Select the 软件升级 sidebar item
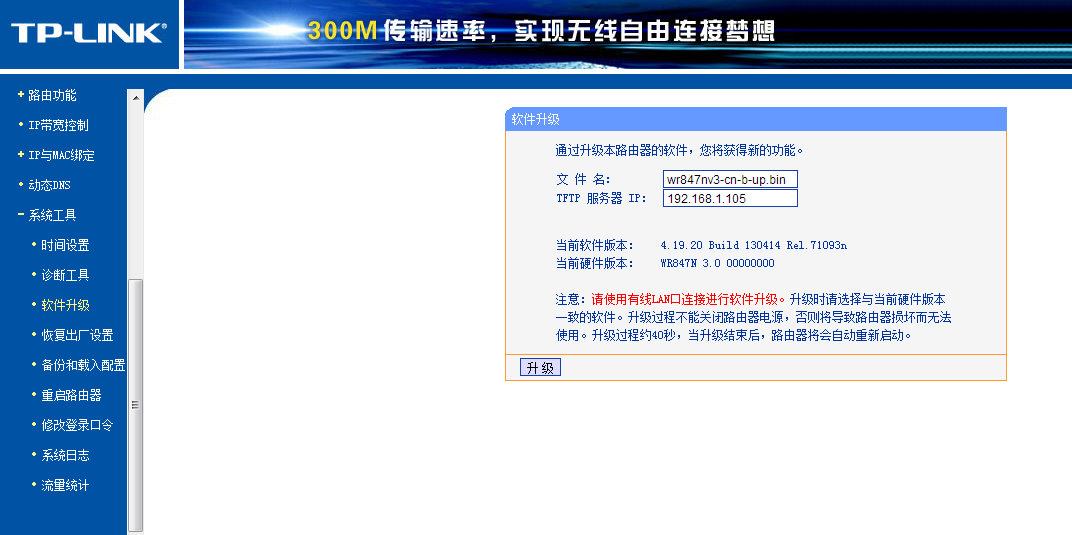Image resolution: width=1072 pixels, height=535 pixels. point(65,305)
